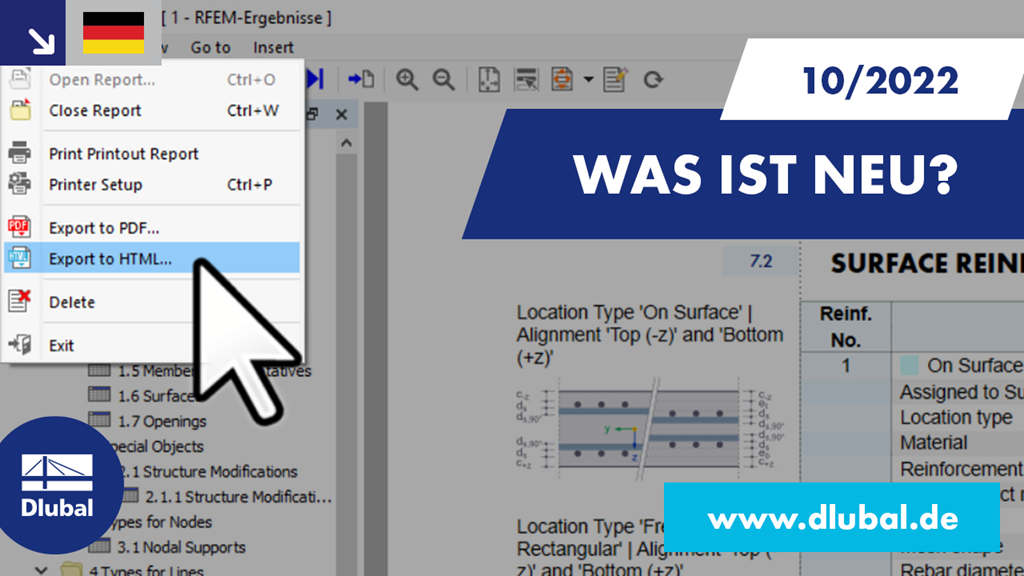Click the Printer Setup icon

coord(20,184)
